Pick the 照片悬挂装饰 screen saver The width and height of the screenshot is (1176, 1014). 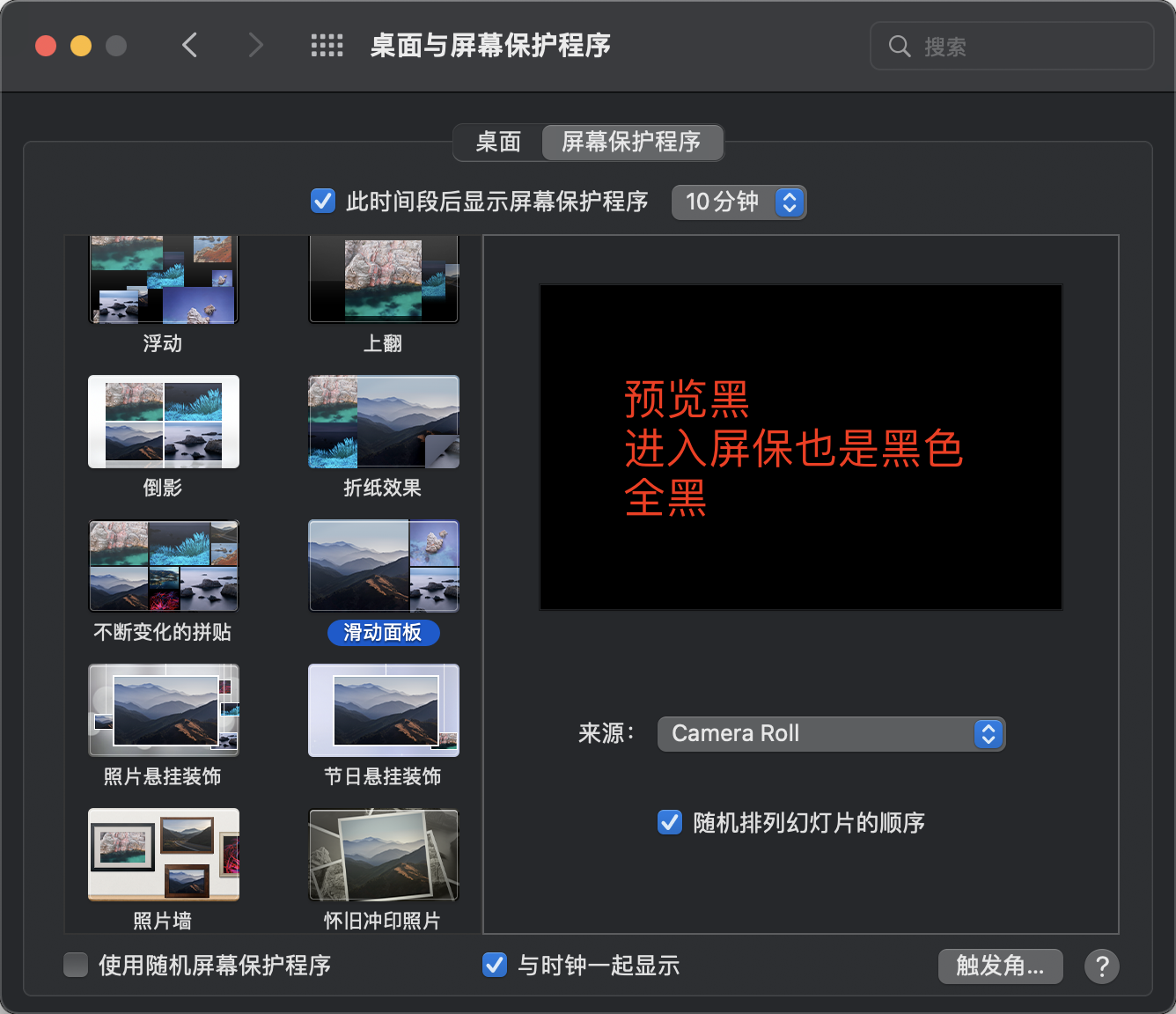coord(164,710)
